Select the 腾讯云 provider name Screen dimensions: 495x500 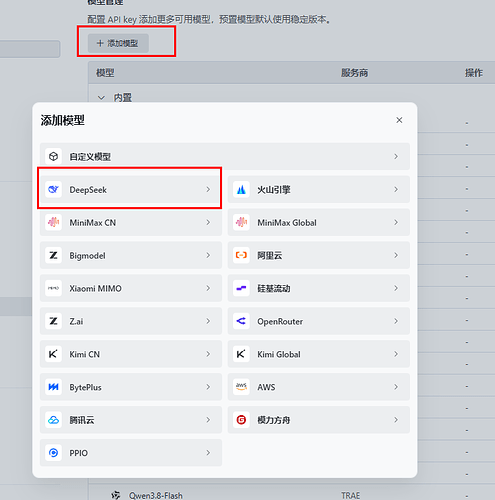(82, 420)
